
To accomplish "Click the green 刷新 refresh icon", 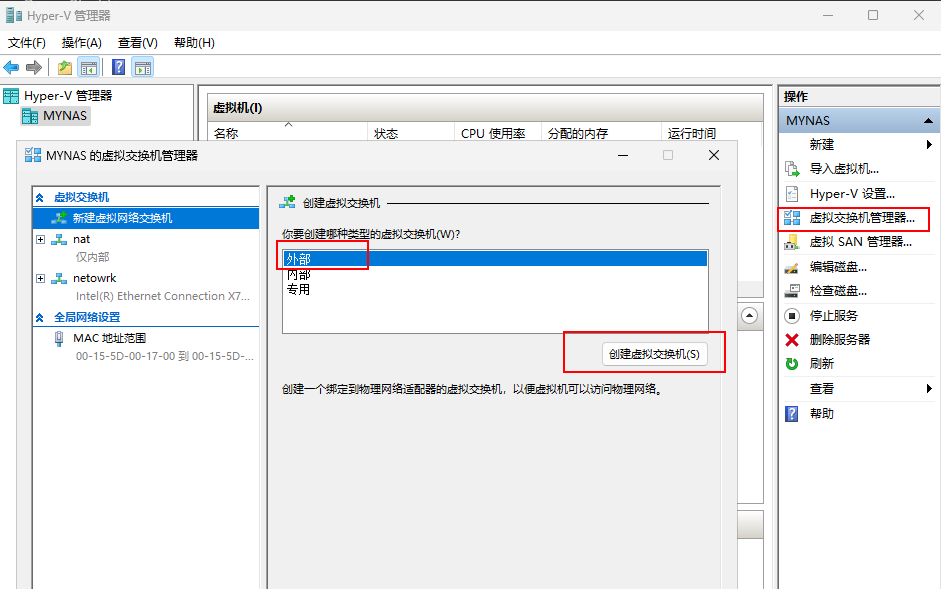I will (x=792, y=364).
